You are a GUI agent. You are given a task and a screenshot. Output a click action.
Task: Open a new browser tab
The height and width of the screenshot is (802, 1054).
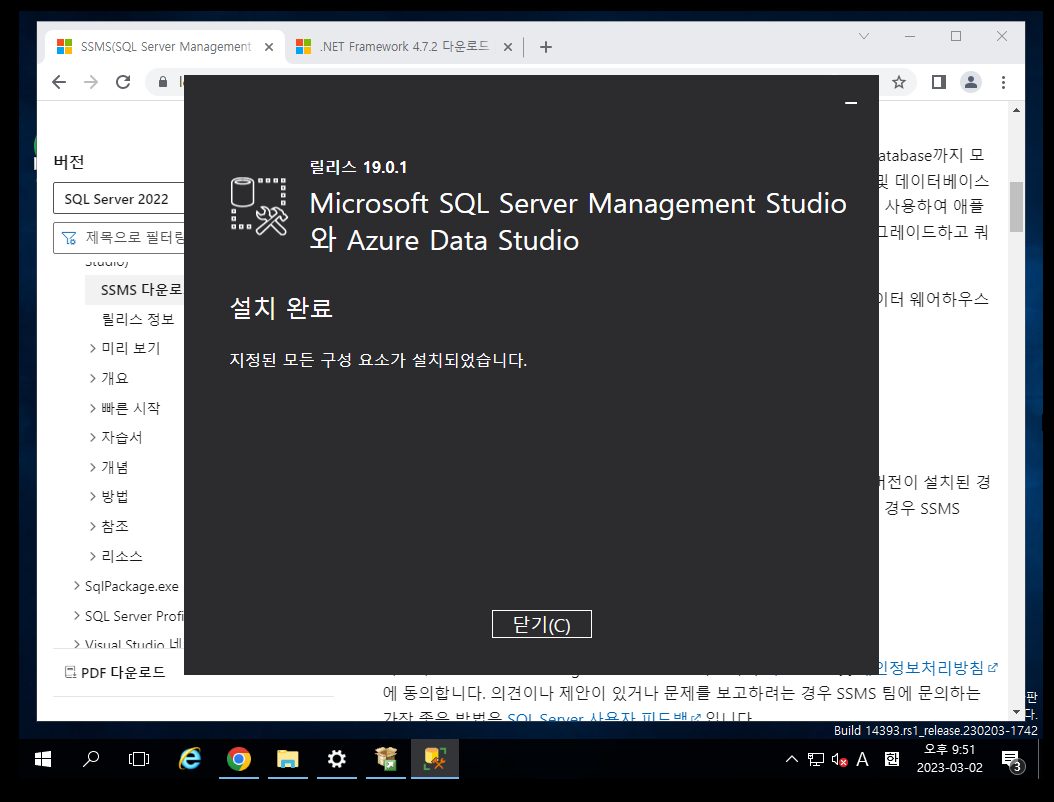(x=546, y=46)
